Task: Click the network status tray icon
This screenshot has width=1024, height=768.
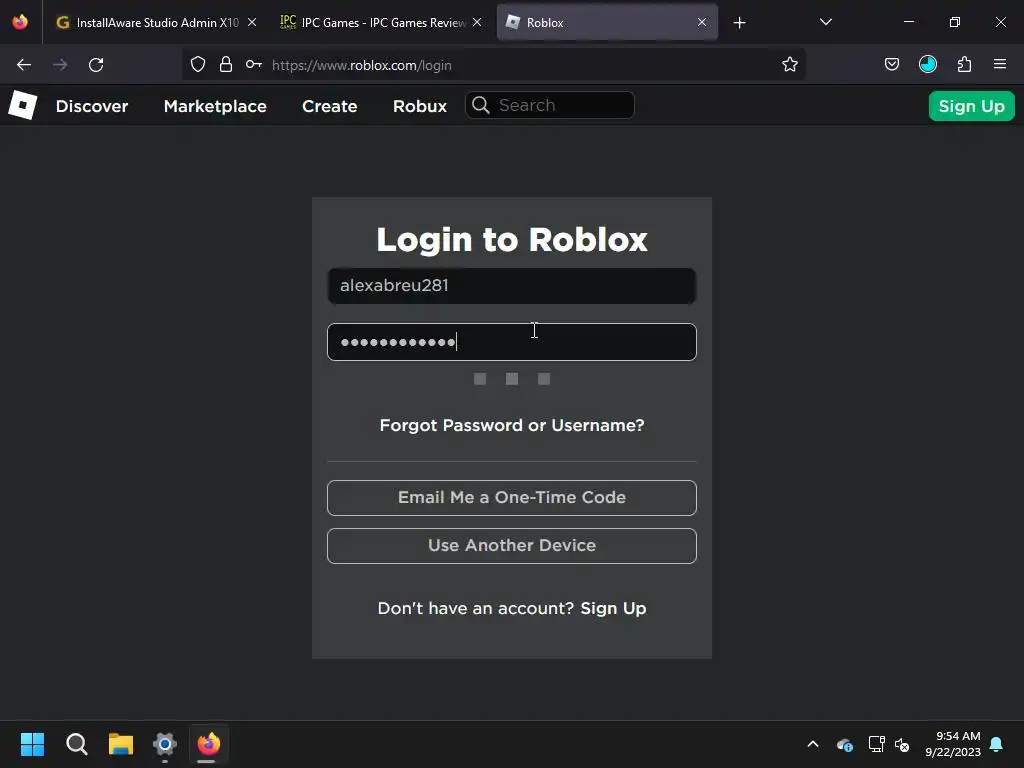Action: pyautogui.click(x=876, y=744)
